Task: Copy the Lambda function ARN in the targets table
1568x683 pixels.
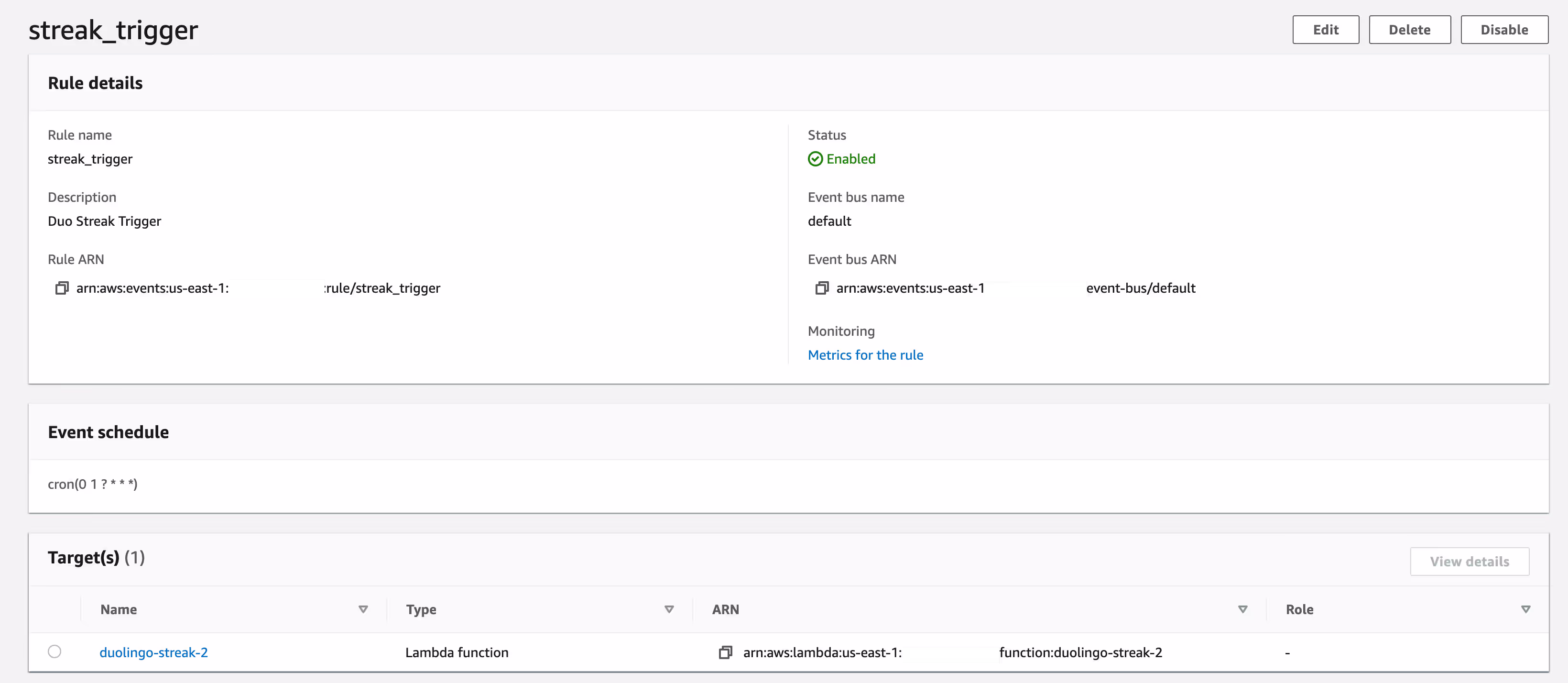Action: [725, 652]
